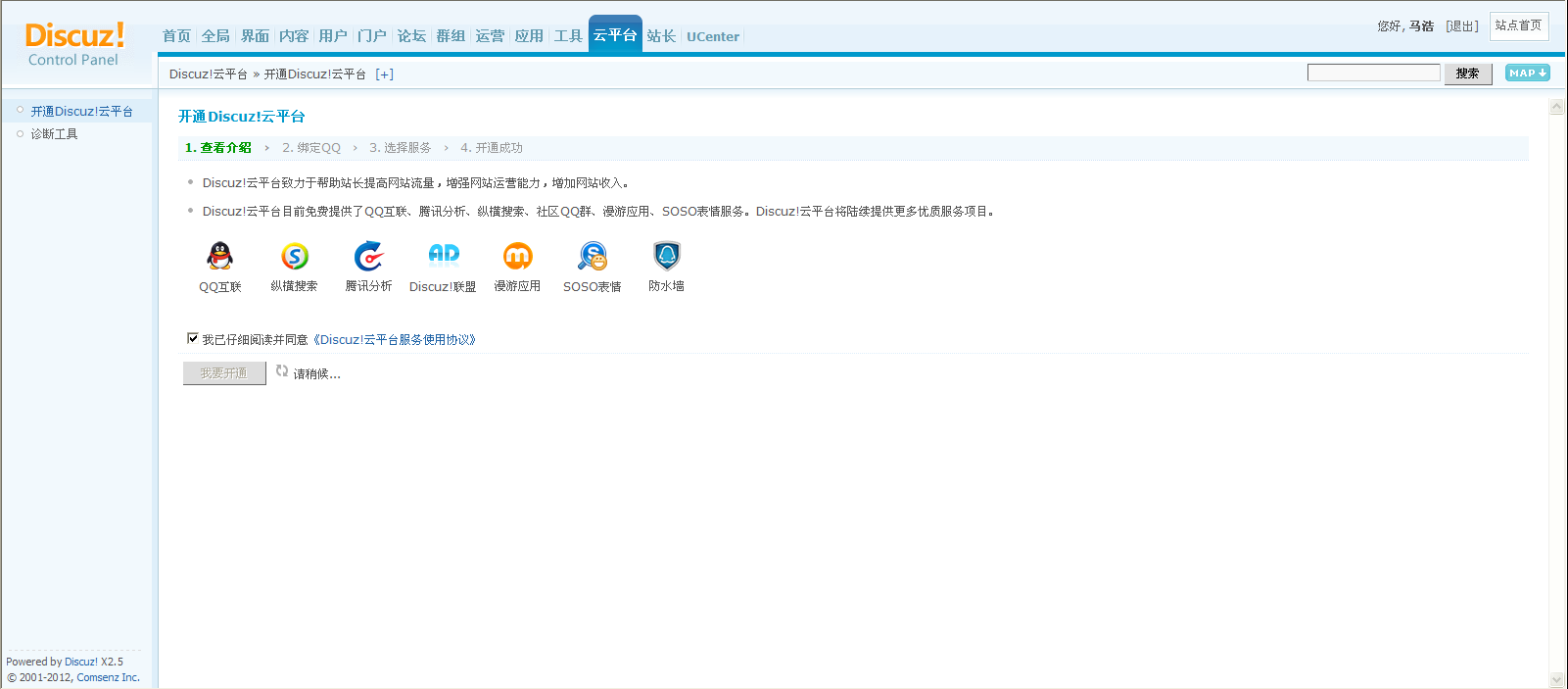Click the scrollbar down arrow
1568x689 pixels.
tap(1556, 679)
